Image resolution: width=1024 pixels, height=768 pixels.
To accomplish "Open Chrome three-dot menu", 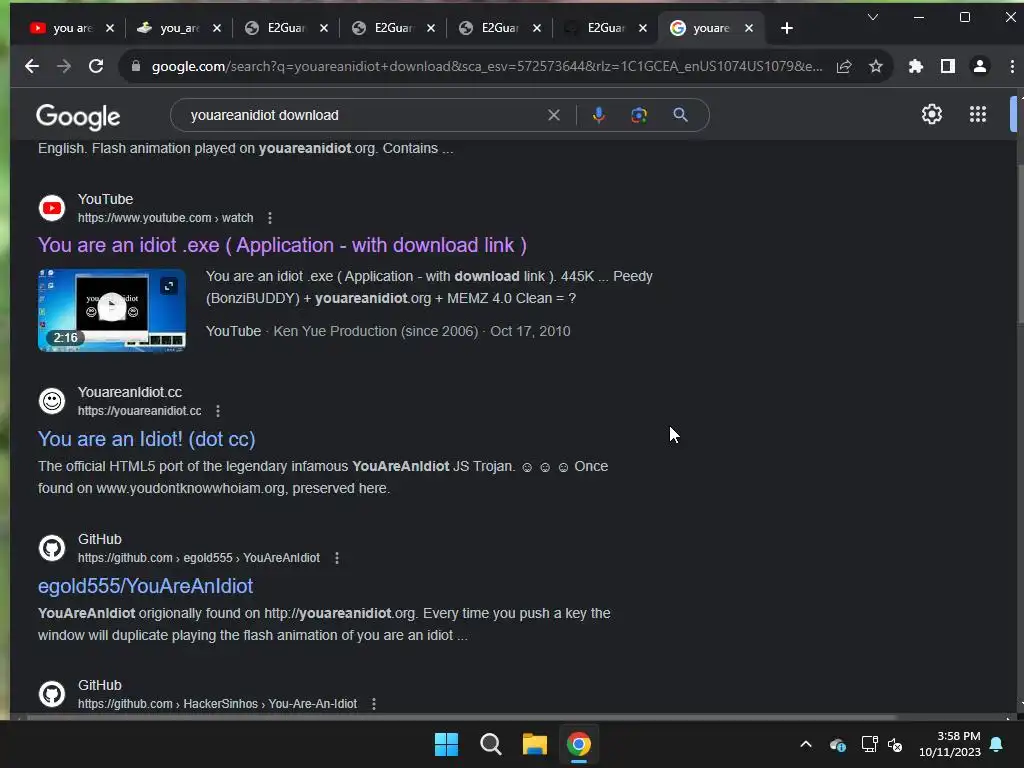I will (x=1012, y=66).
